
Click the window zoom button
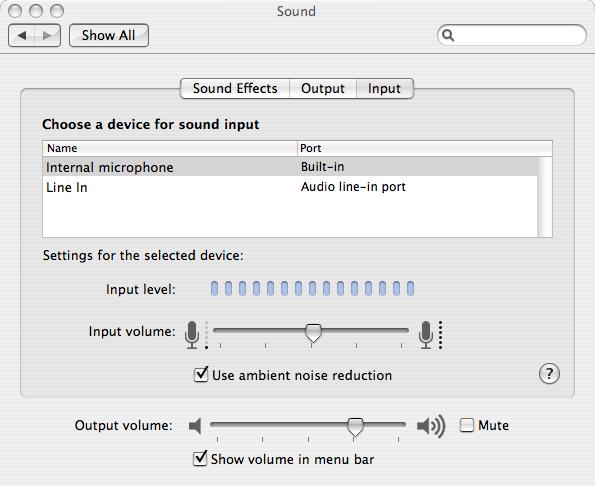tap(57, 11)
